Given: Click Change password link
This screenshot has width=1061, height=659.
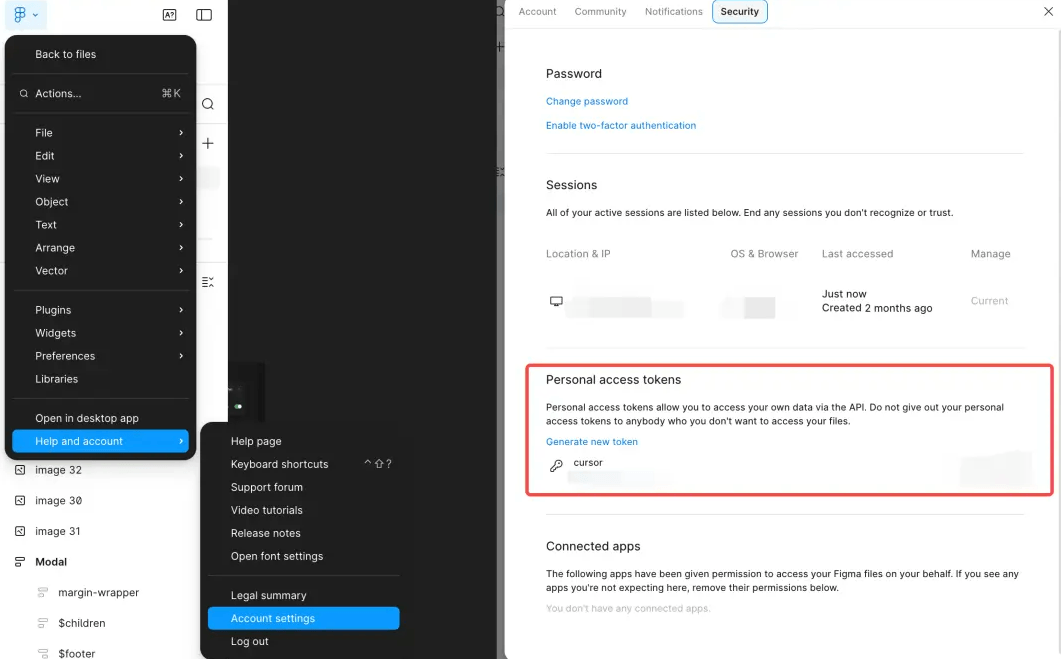Looking at the screenshot, I should (587, 101).
